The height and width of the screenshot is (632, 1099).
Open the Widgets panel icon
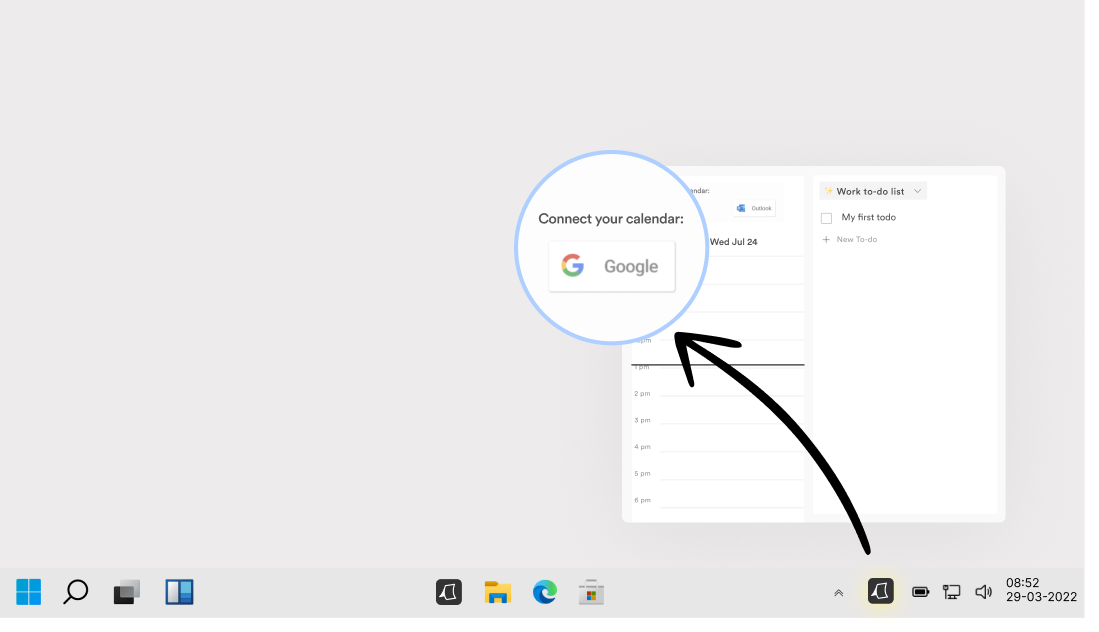click(x=179, y=592)
